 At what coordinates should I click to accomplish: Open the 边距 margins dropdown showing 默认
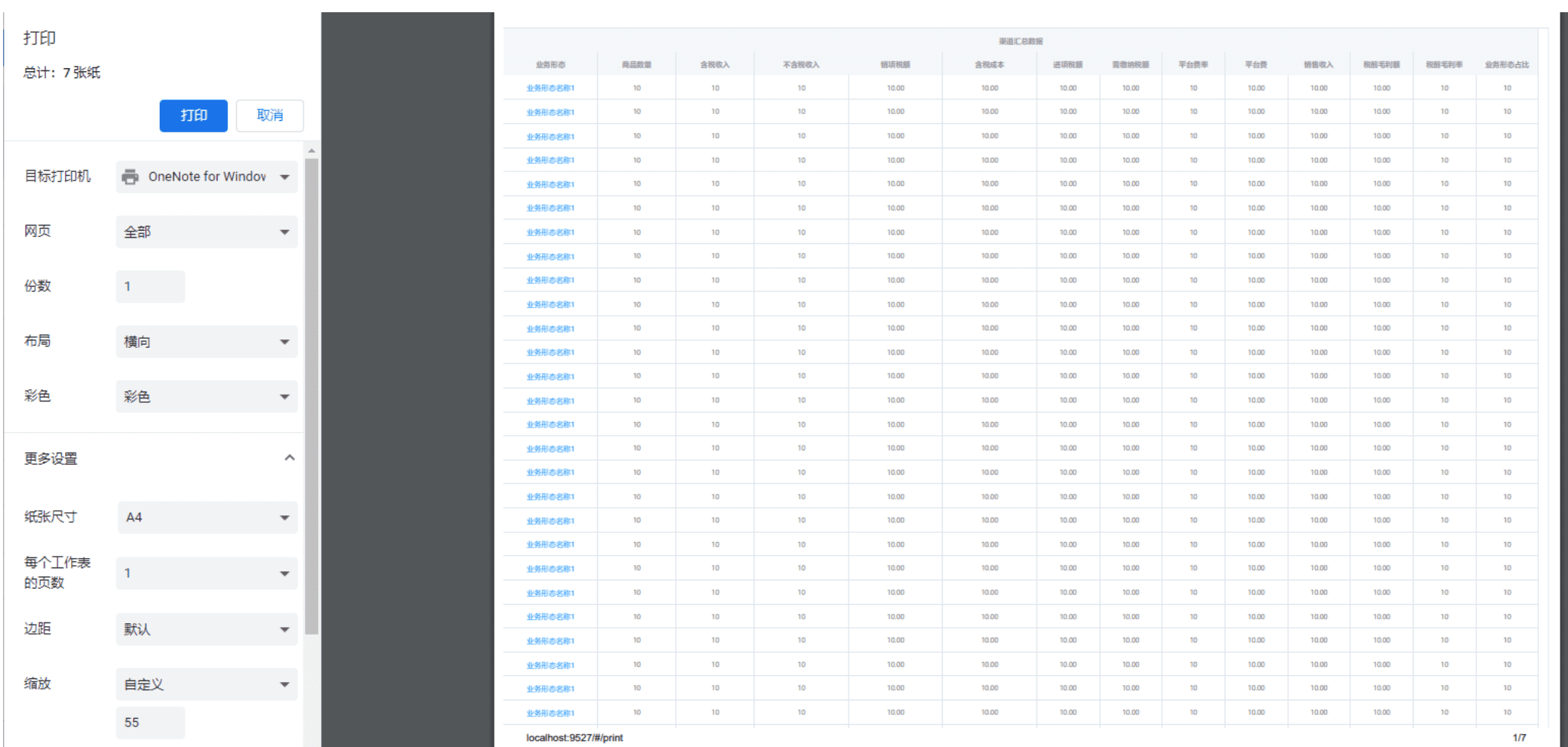click(206, 629)
